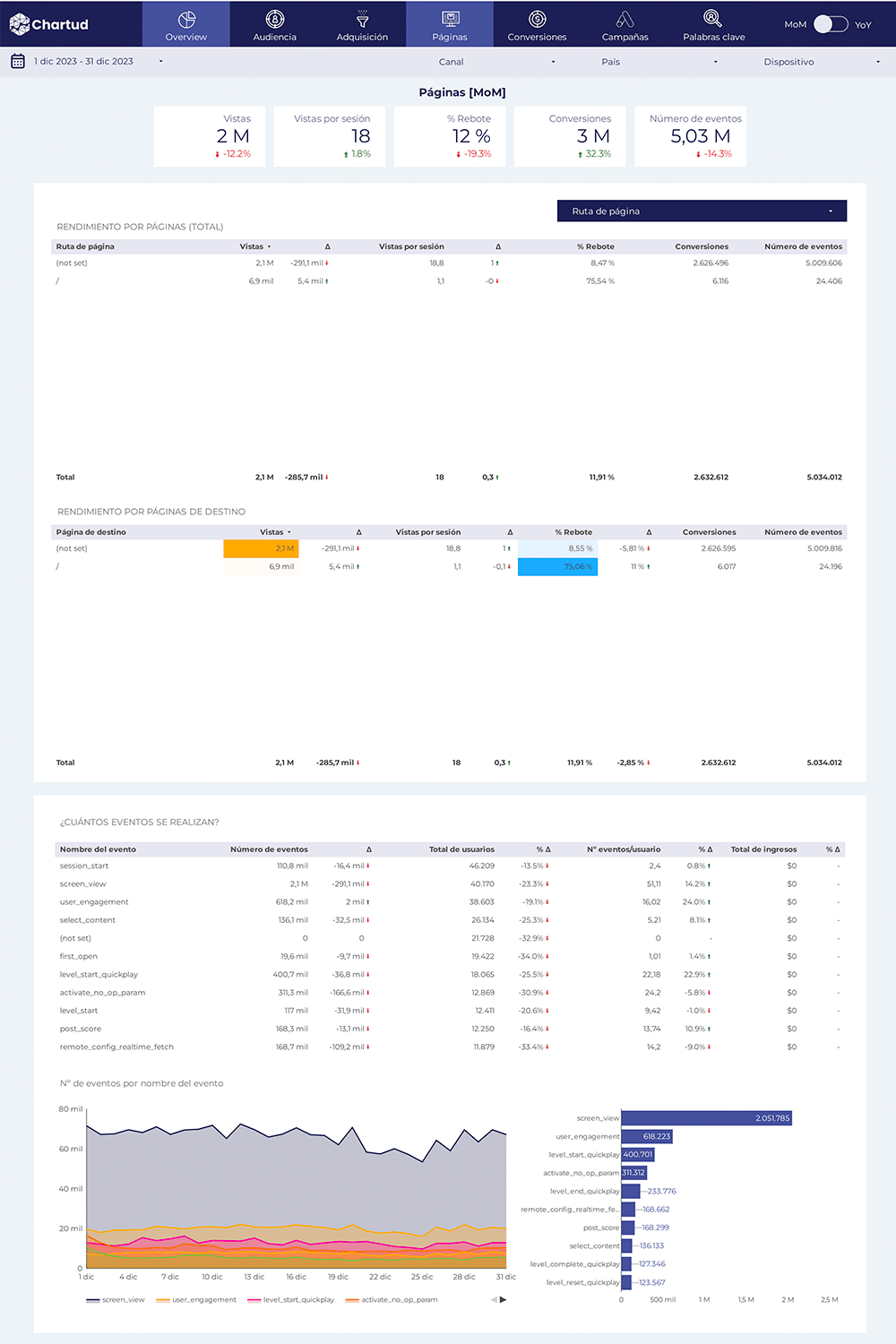Viewport: 896px width, 1344px height.
Task: Click the Audiencia lock icon
Action: [x=275, y=19]
